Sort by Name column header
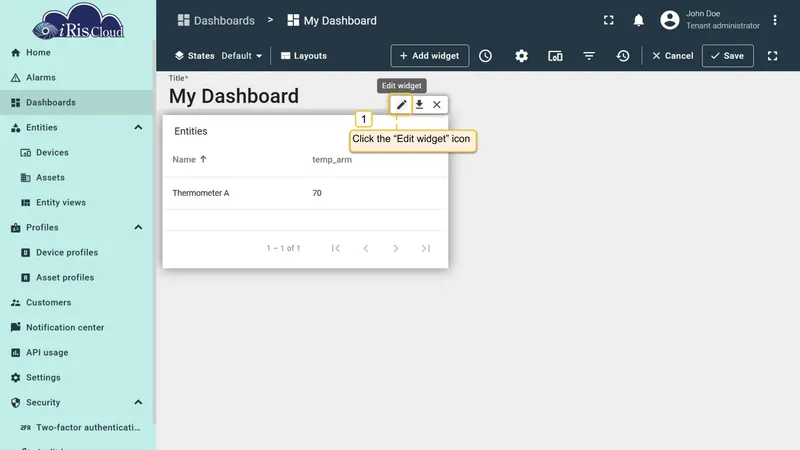 [x=189, y=160]
